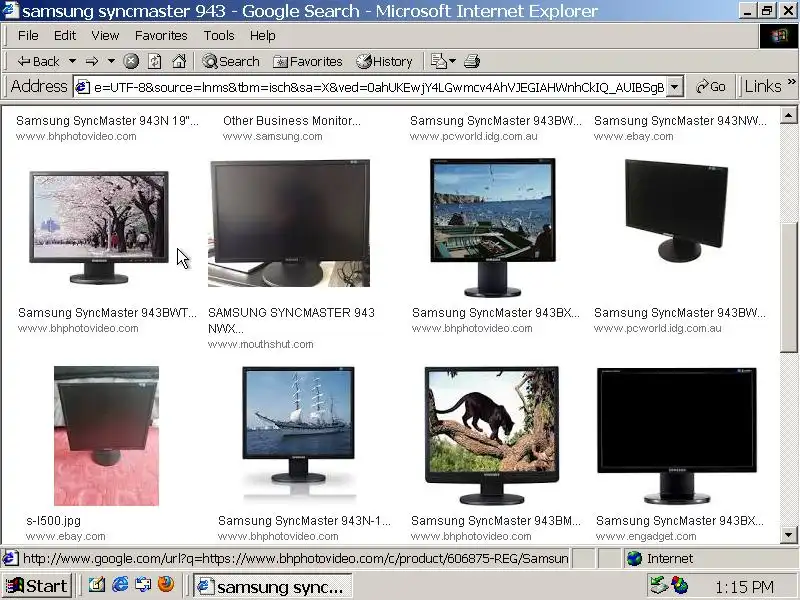The image size is (800, 600).
Task: Expand the Links toolbar chevron
Action: tap(791, 81)
